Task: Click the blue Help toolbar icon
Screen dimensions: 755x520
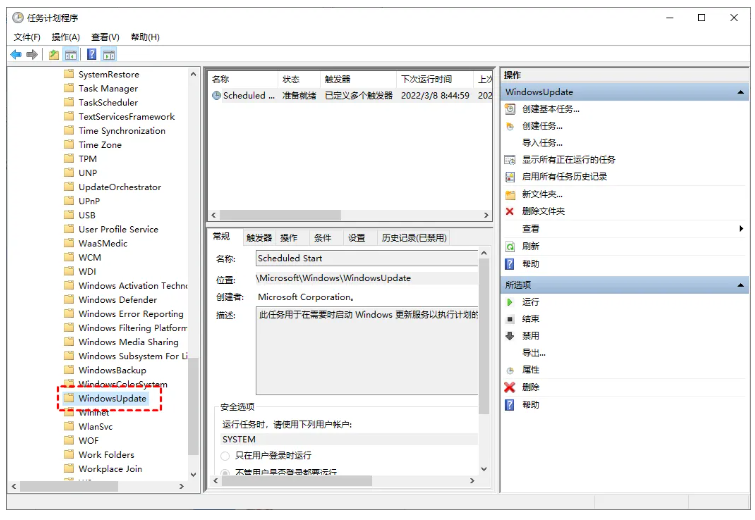Action: [x=91, y=55]
